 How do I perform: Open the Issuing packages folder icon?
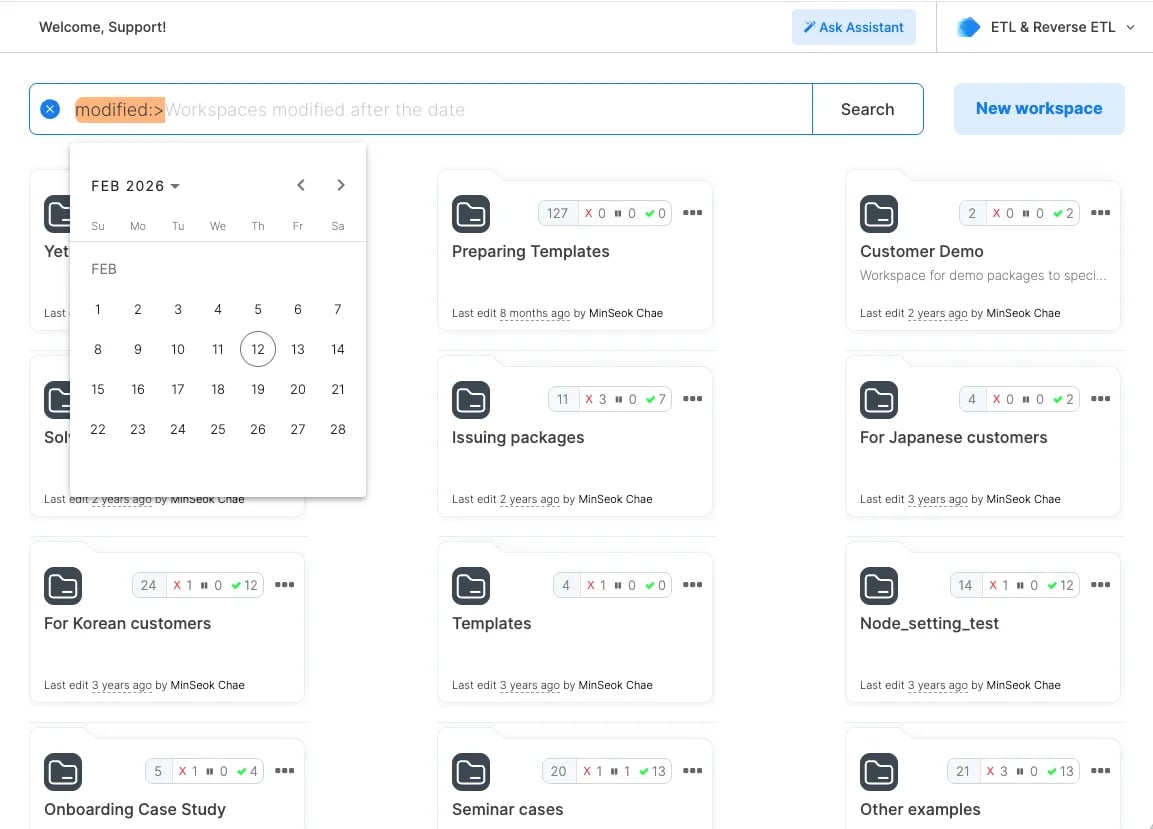pyautogui.click(x=471, y=400)
